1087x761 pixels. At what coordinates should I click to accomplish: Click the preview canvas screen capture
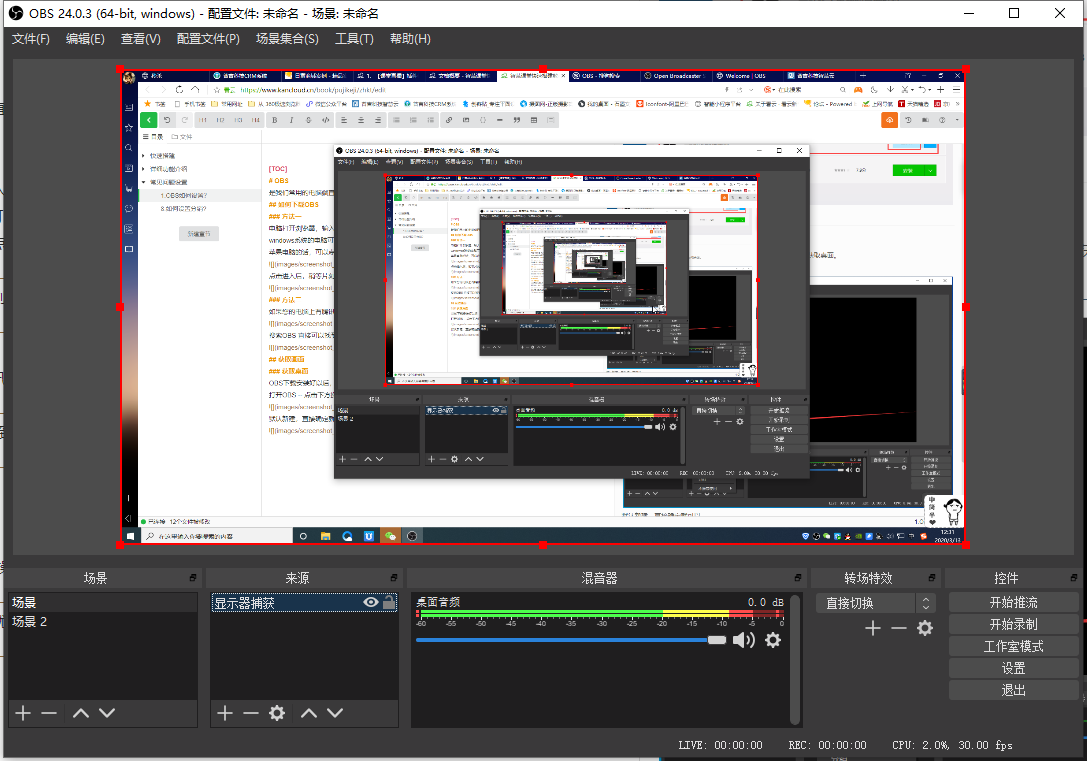pos(543,306)
